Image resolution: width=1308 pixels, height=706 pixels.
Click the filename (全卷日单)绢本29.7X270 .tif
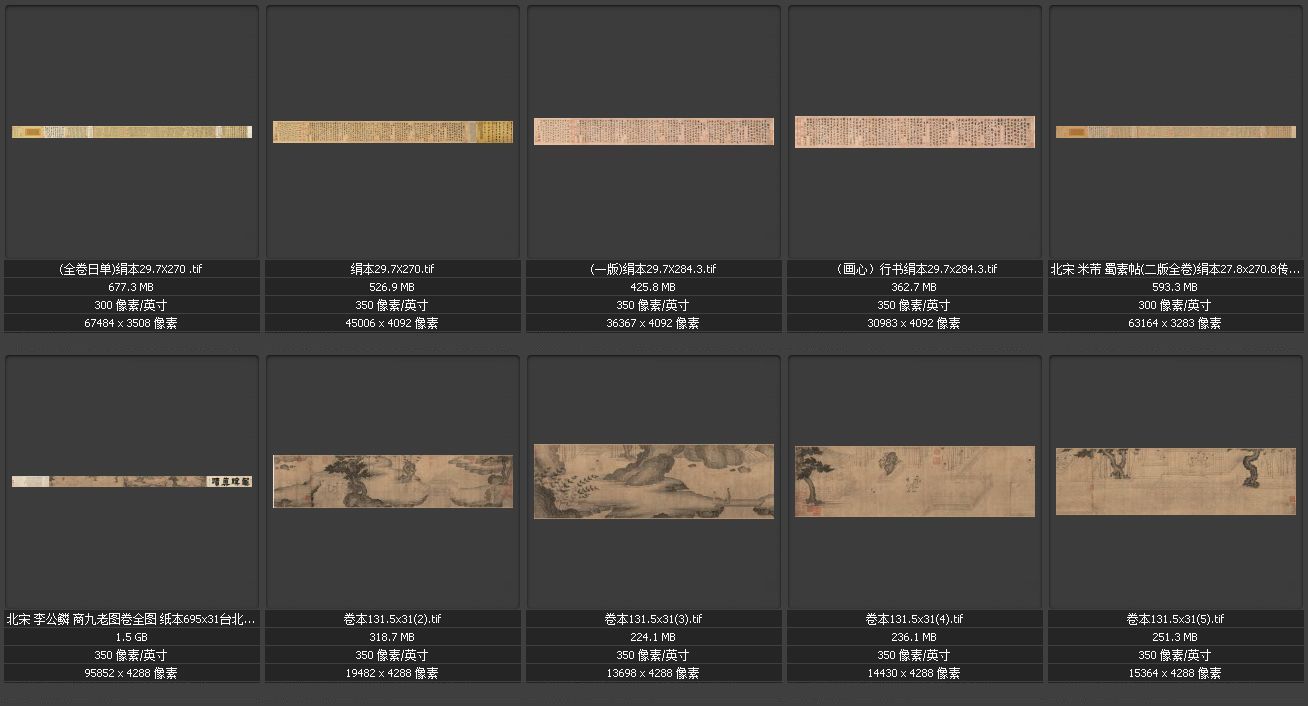pos(132,269)
